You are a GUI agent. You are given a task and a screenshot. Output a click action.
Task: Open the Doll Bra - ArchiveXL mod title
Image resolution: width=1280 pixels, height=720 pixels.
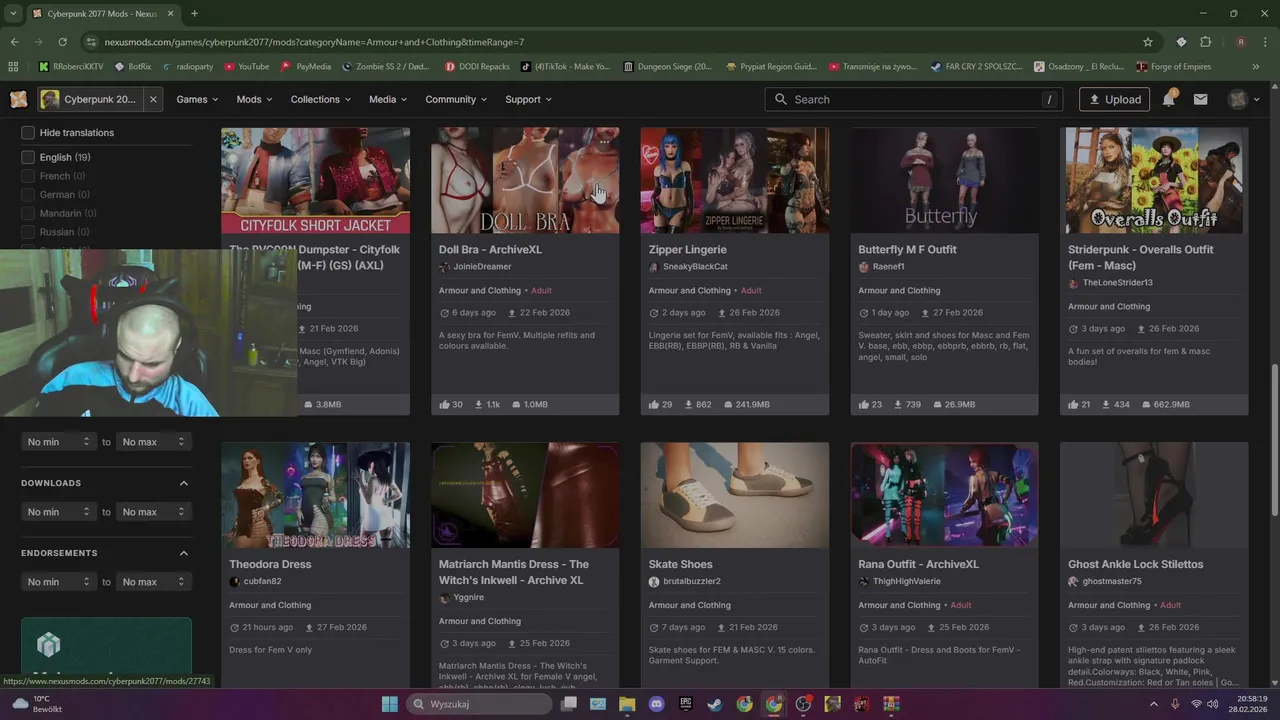[x=490, y=249]
